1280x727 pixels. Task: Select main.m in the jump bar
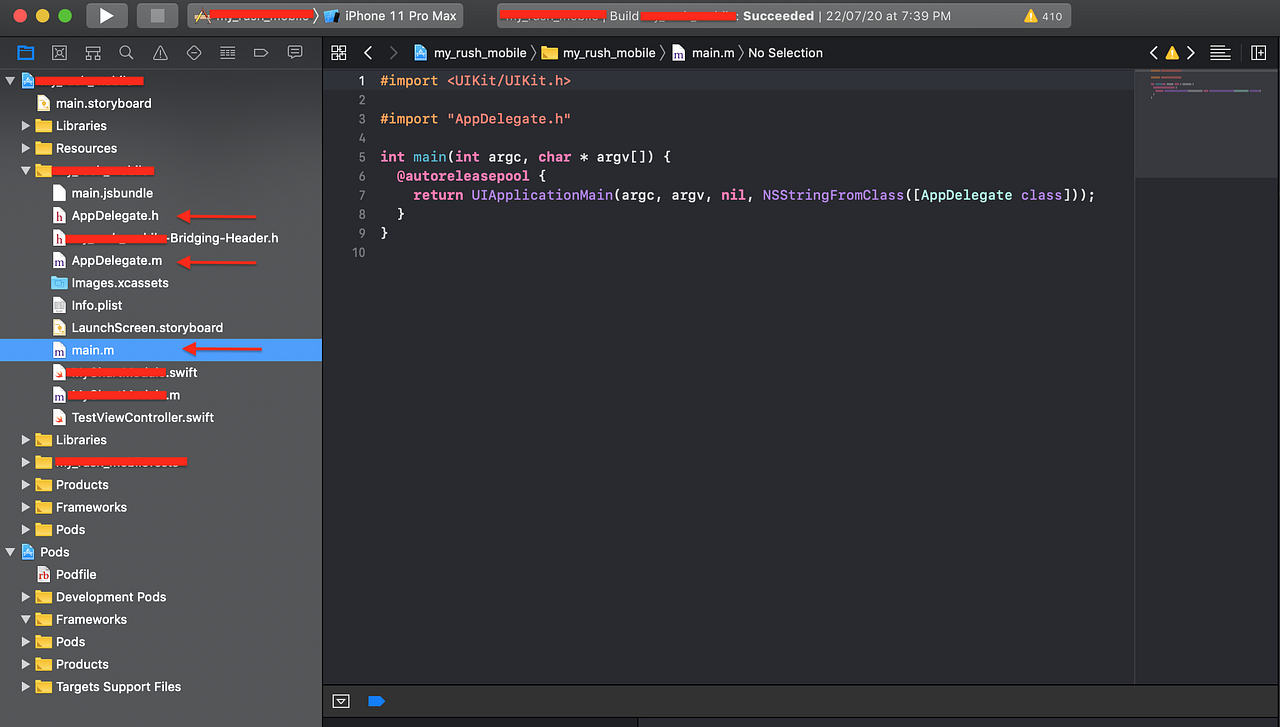click(714, 52)
